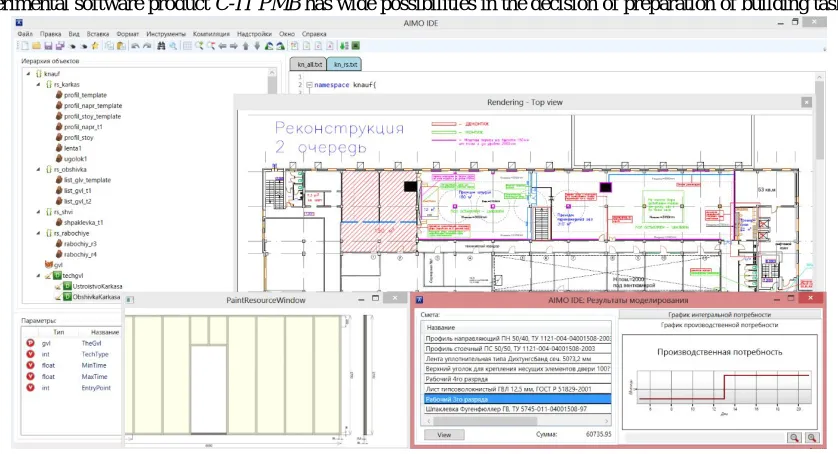The image size is (838, 454).
Task: Maximize the PaintResourceWindow
Action: click(376, 298)
